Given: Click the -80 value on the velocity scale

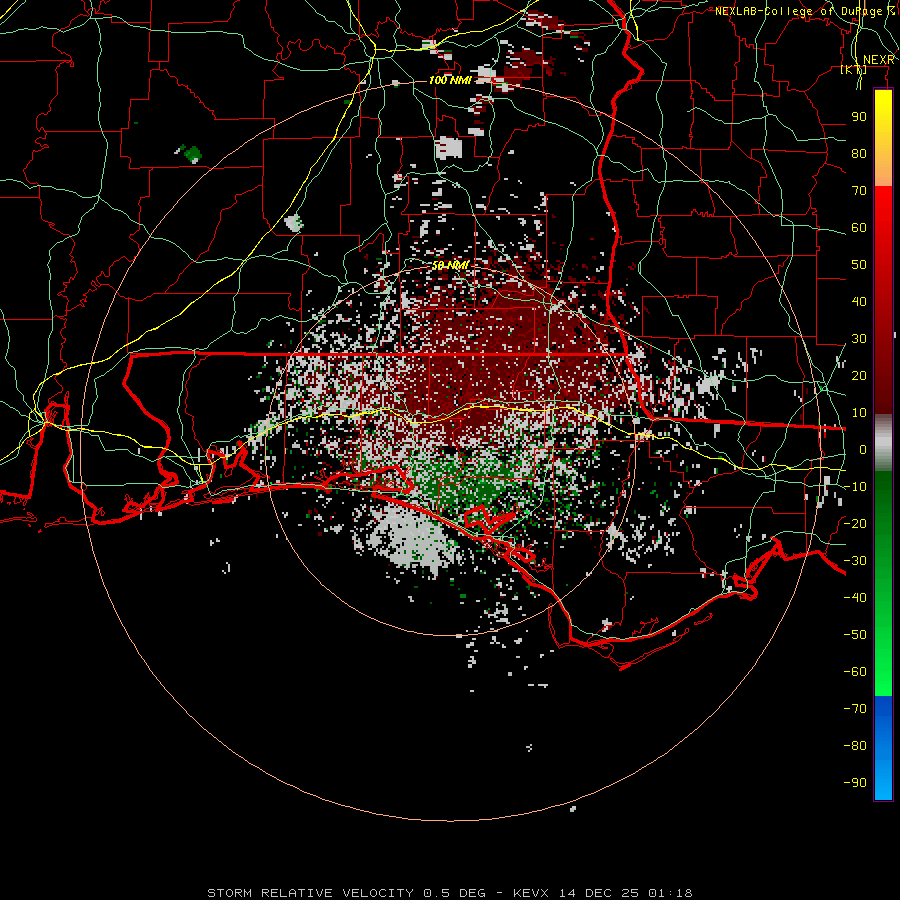Looking at the screenshot, I should (x=855, y=746).
